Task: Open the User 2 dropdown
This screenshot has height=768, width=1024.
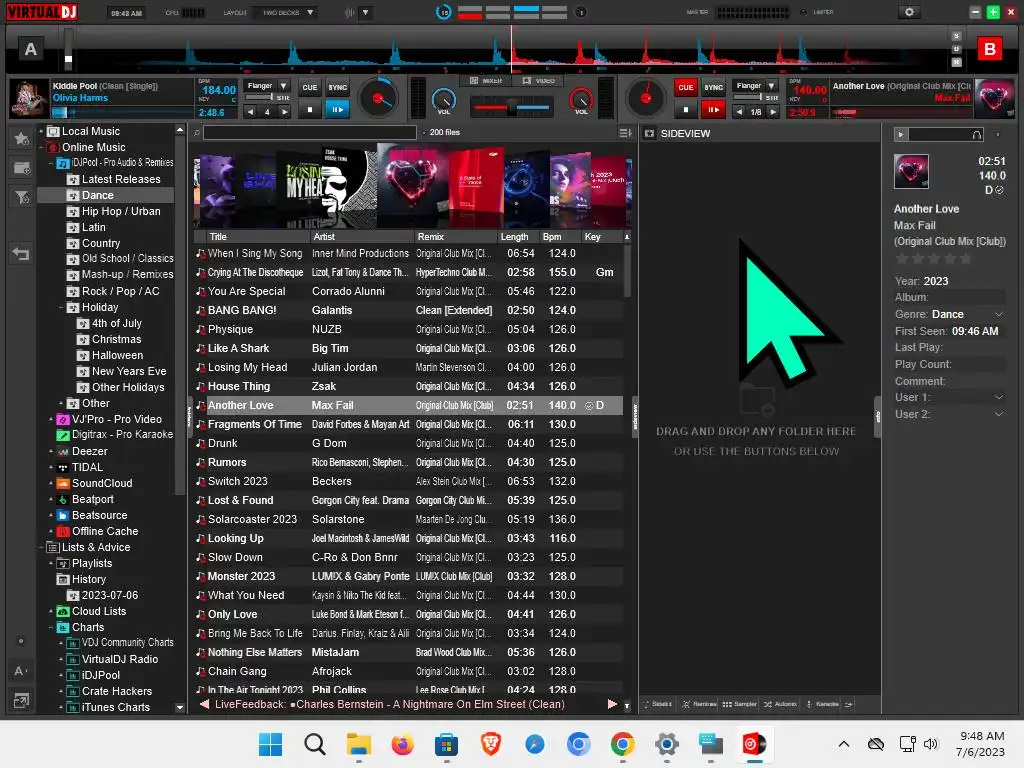Action: point(998,414)
